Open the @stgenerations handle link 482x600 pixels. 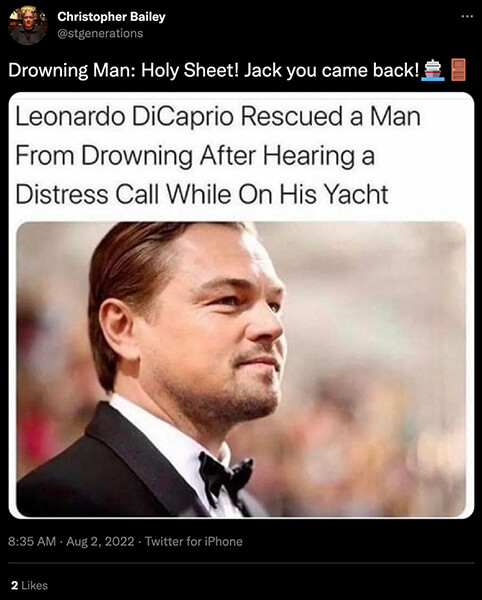click(100, 33)
